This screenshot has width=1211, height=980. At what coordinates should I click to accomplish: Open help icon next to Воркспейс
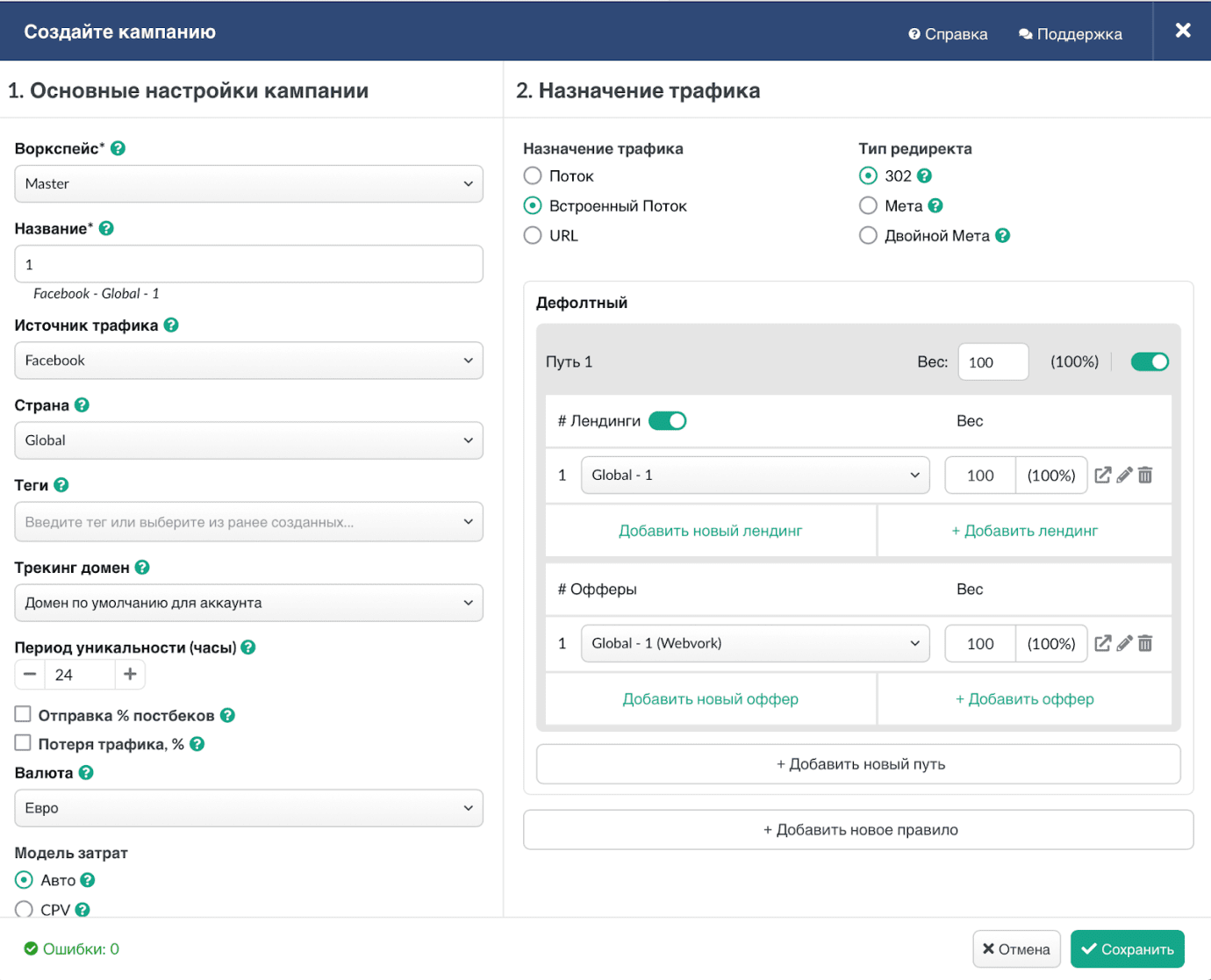coord(118,148)
